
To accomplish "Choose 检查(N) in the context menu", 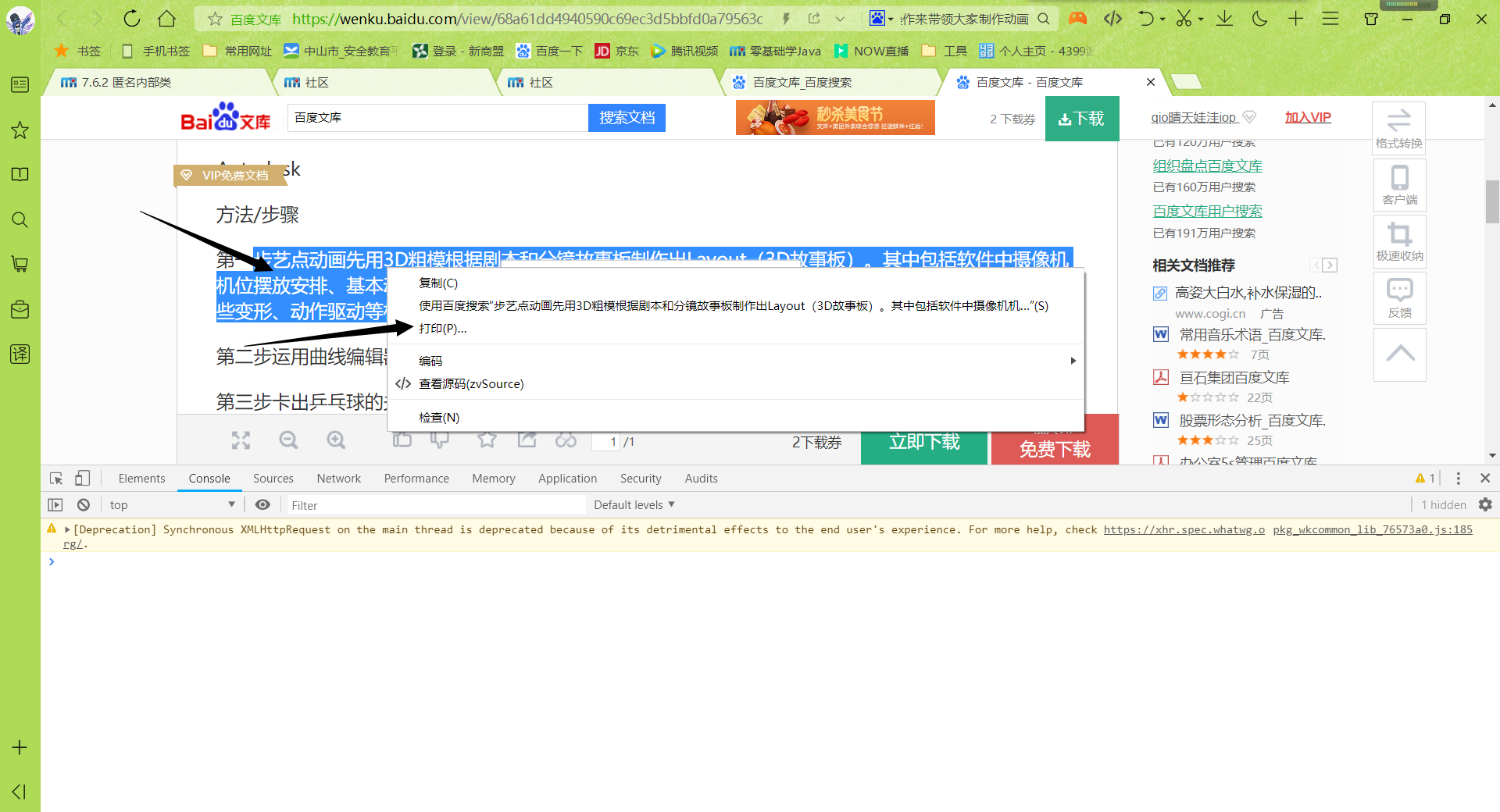I will pos(439,418).
